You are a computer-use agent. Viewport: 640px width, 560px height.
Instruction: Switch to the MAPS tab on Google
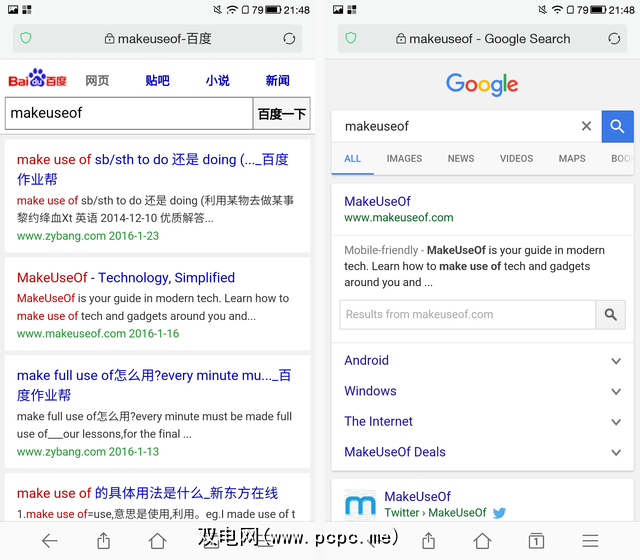pos(572,158)
